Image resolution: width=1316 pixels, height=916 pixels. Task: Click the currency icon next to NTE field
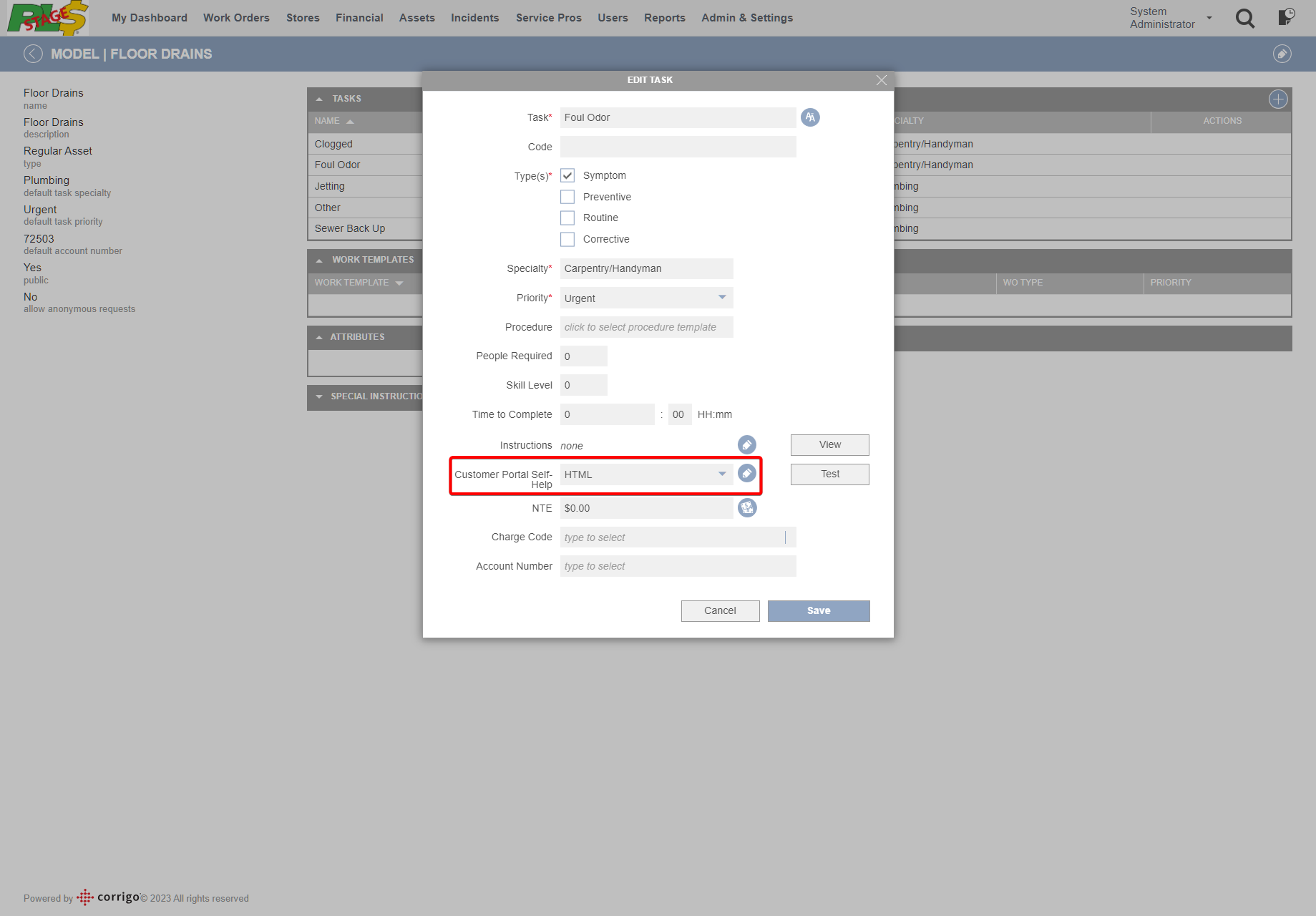coord(747,507)
